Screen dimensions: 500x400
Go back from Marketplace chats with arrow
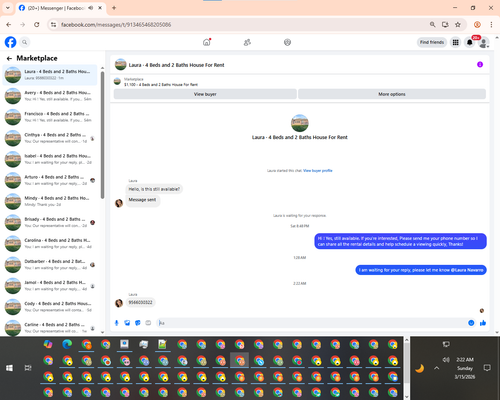pos(9,59)
